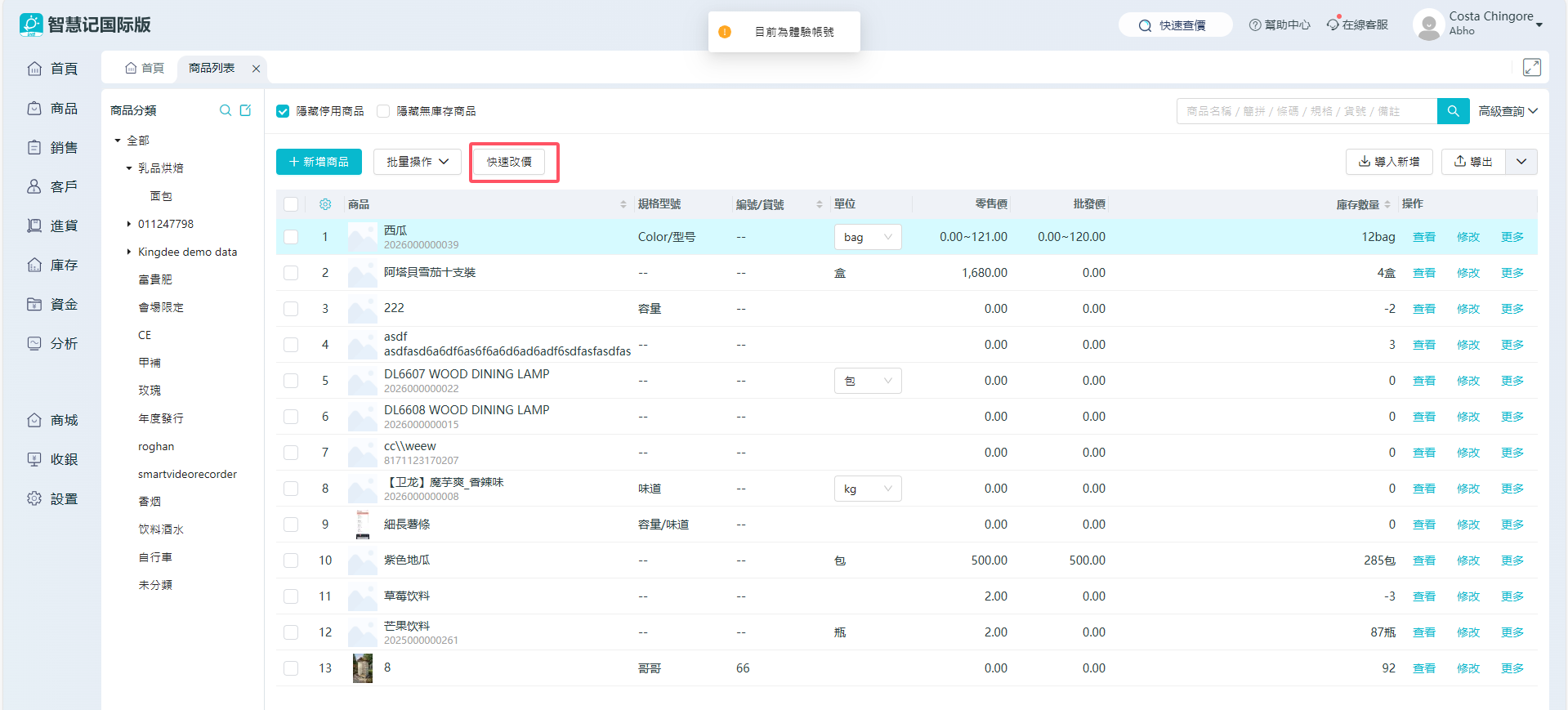Click the teal search button icon

pyautogui.click(x=1453, y=111)
